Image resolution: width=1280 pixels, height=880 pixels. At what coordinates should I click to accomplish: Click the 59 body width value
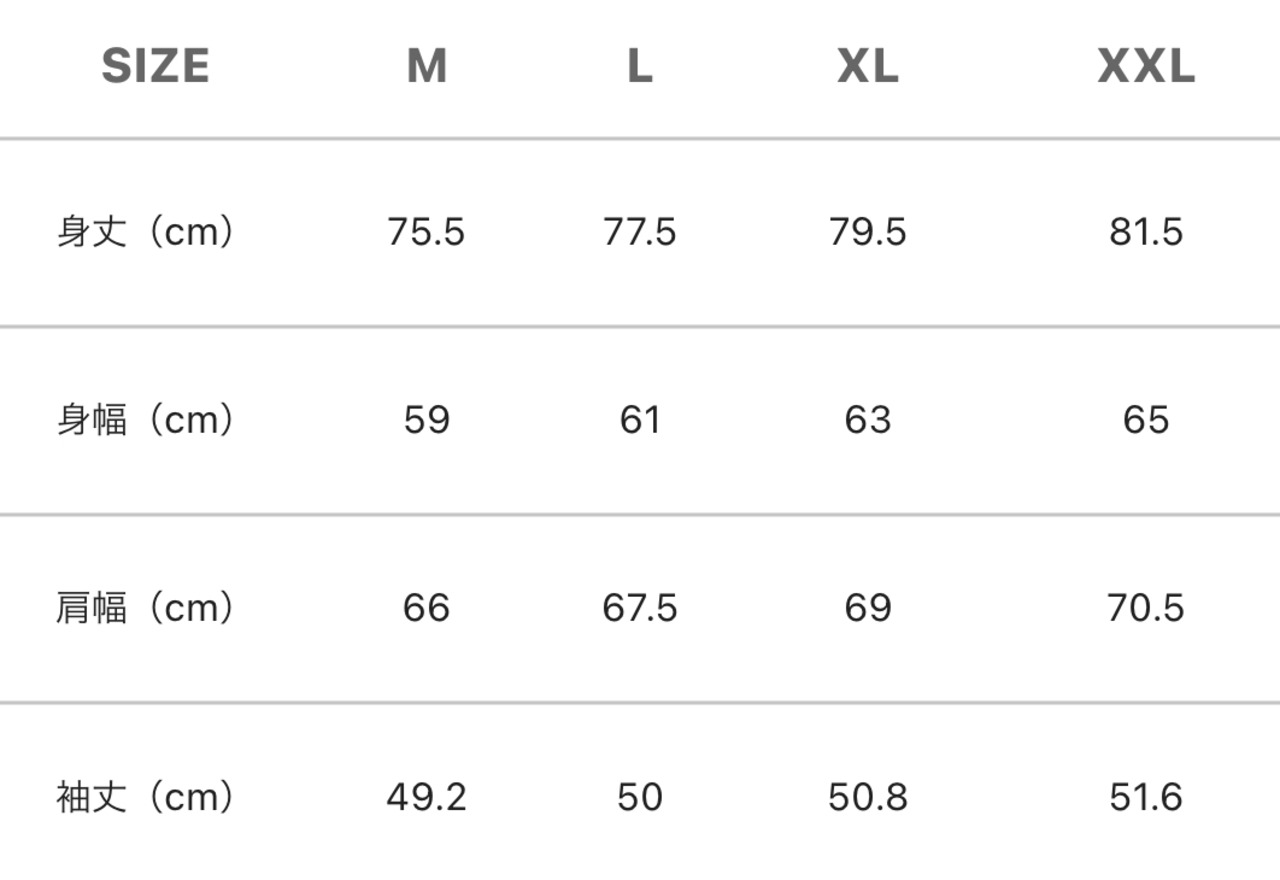pyautogui.click(x=427, y=420)
